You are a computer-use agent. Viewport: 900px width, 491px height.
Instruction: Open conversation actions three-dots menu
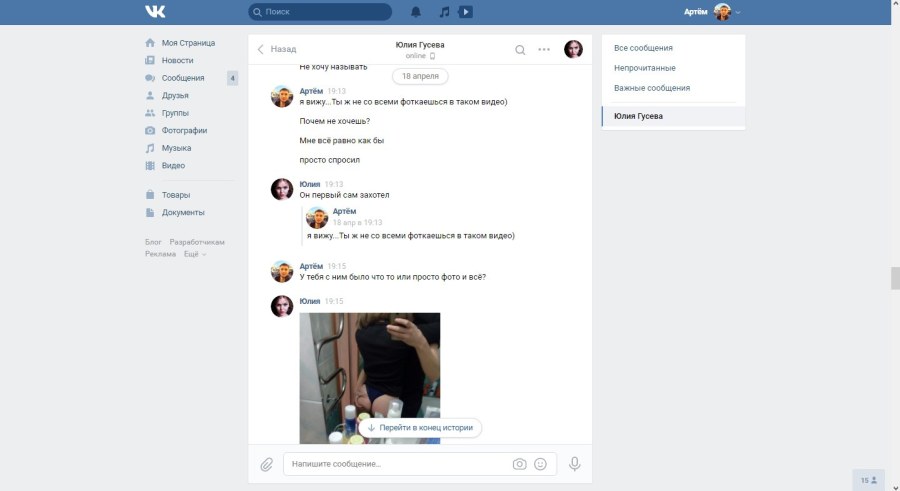[x=544, y=50]
